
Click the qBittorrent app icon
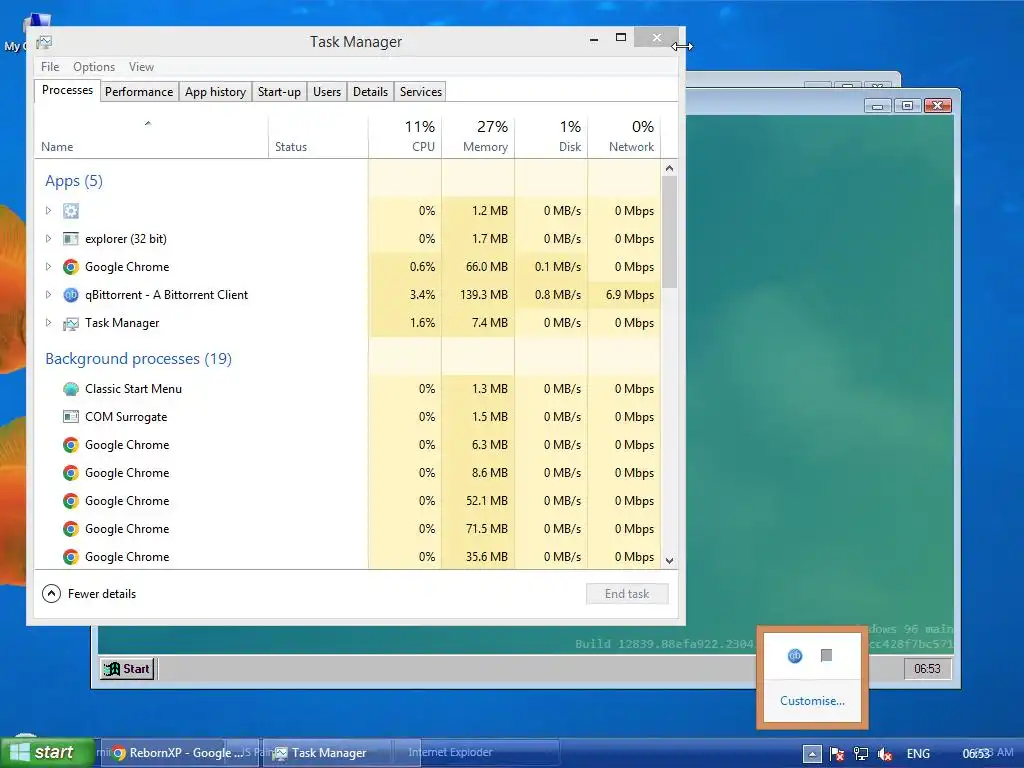(71, 295)
